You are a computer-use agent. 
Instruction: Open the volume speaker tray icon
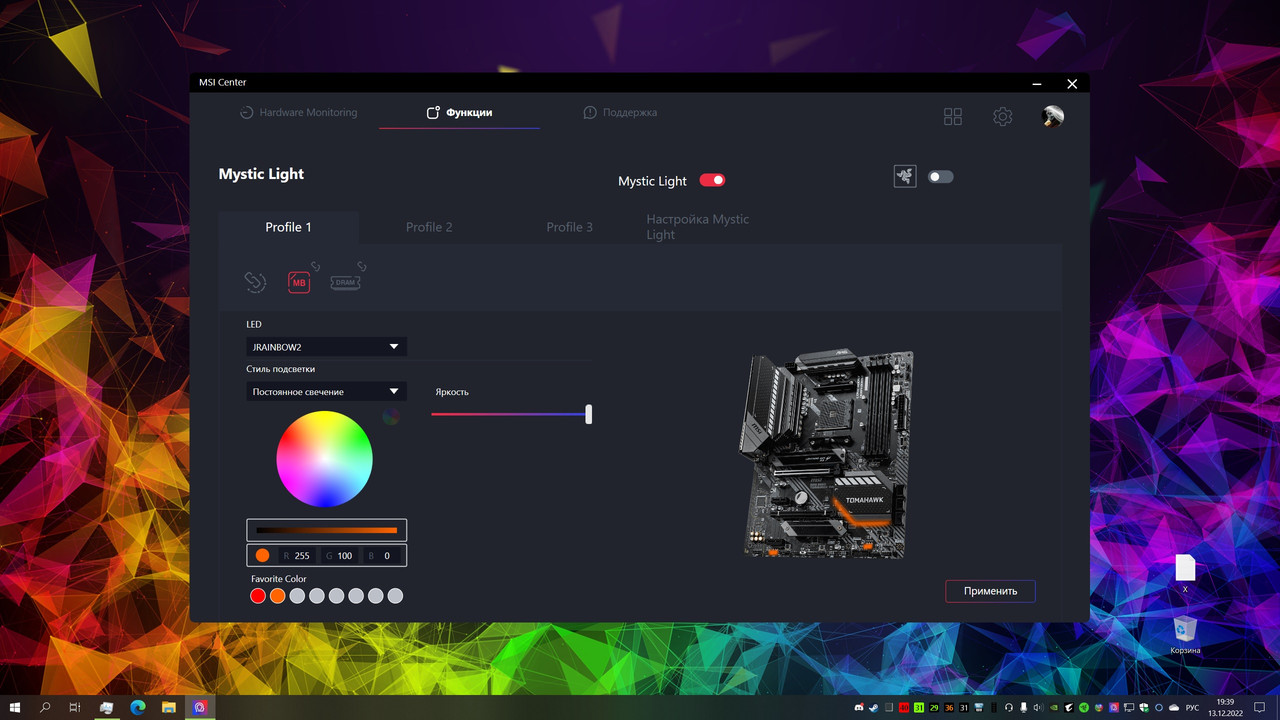[1038, 708]
